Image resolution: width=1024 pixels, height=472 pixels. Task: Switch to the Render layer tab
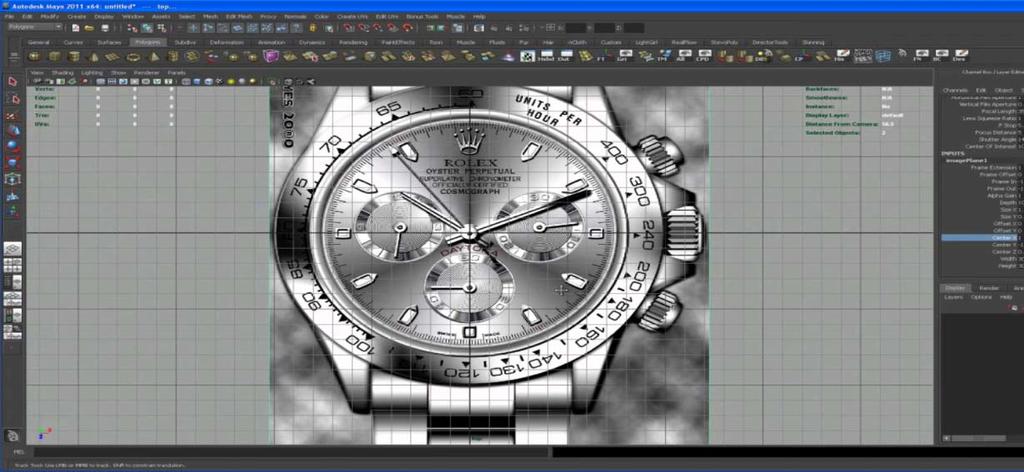tap(989, 288)
